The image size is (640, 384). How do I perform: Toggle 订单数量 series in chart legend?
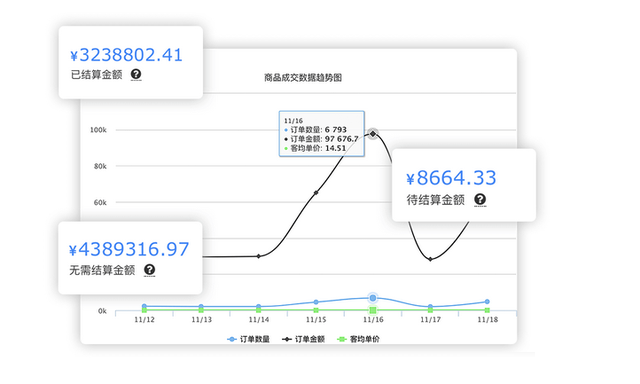(248, 339)
